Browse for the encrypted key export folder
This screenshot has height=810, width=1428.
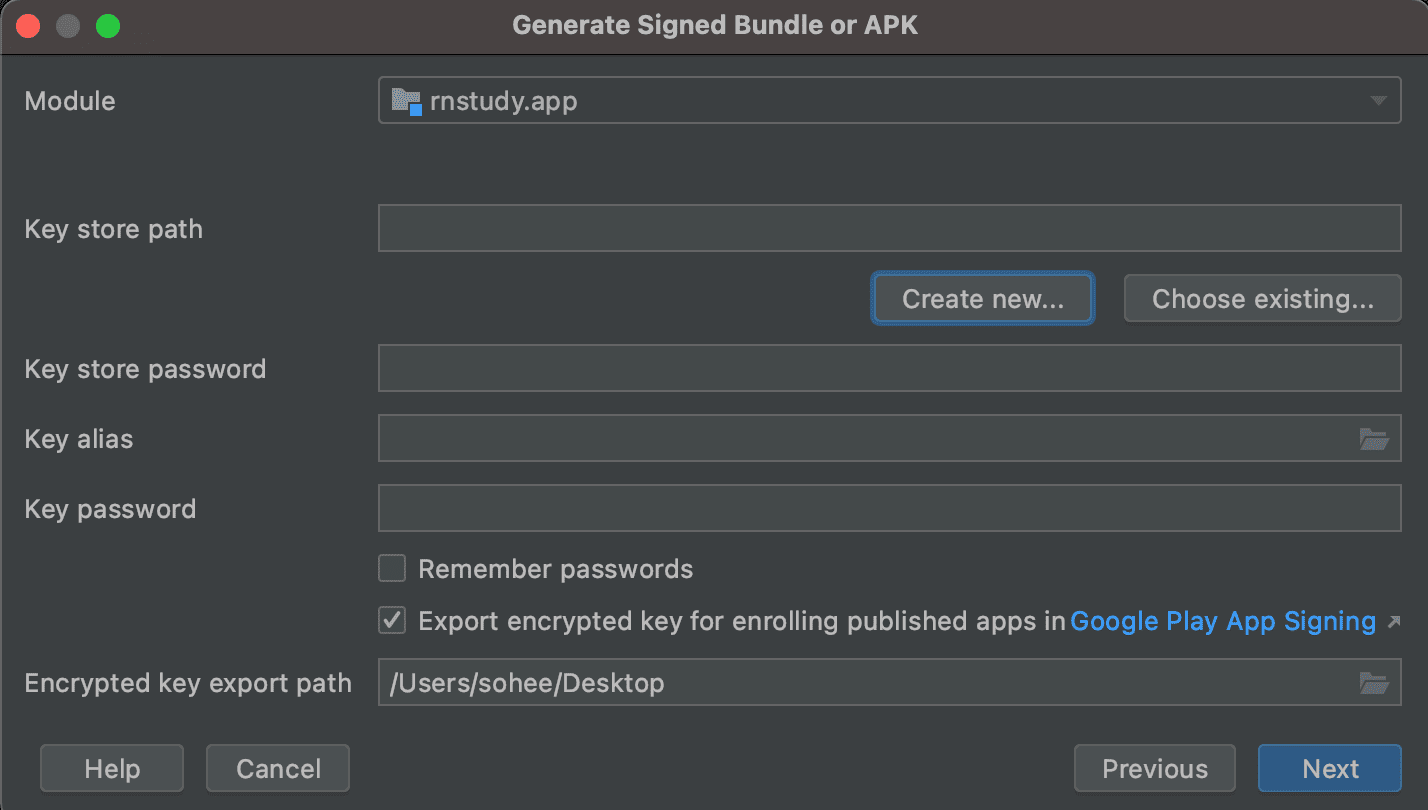1374,683
